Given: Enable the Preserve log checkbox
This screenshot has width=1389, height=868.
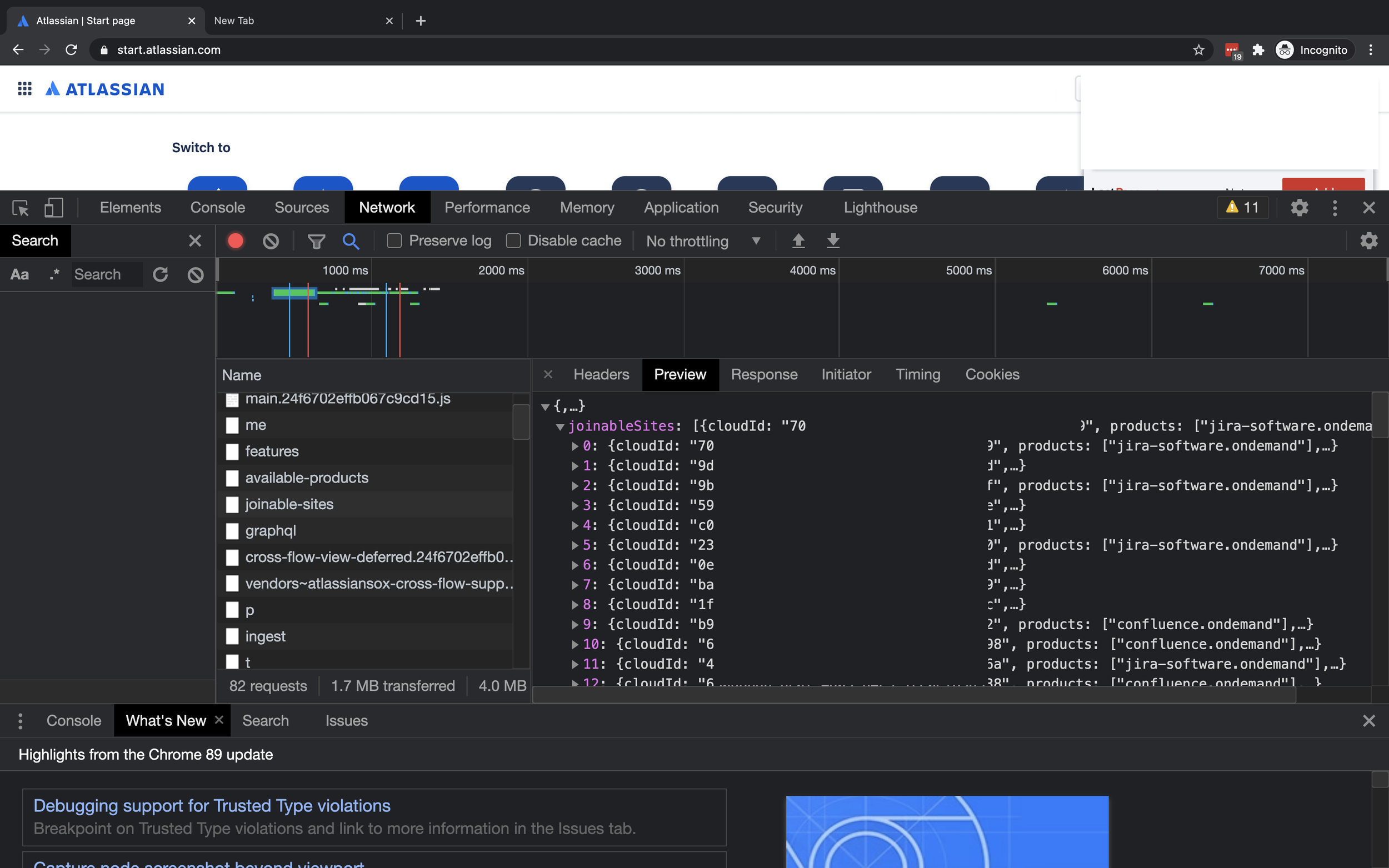Looking at the screenshot, I should [x=394, y=240].
